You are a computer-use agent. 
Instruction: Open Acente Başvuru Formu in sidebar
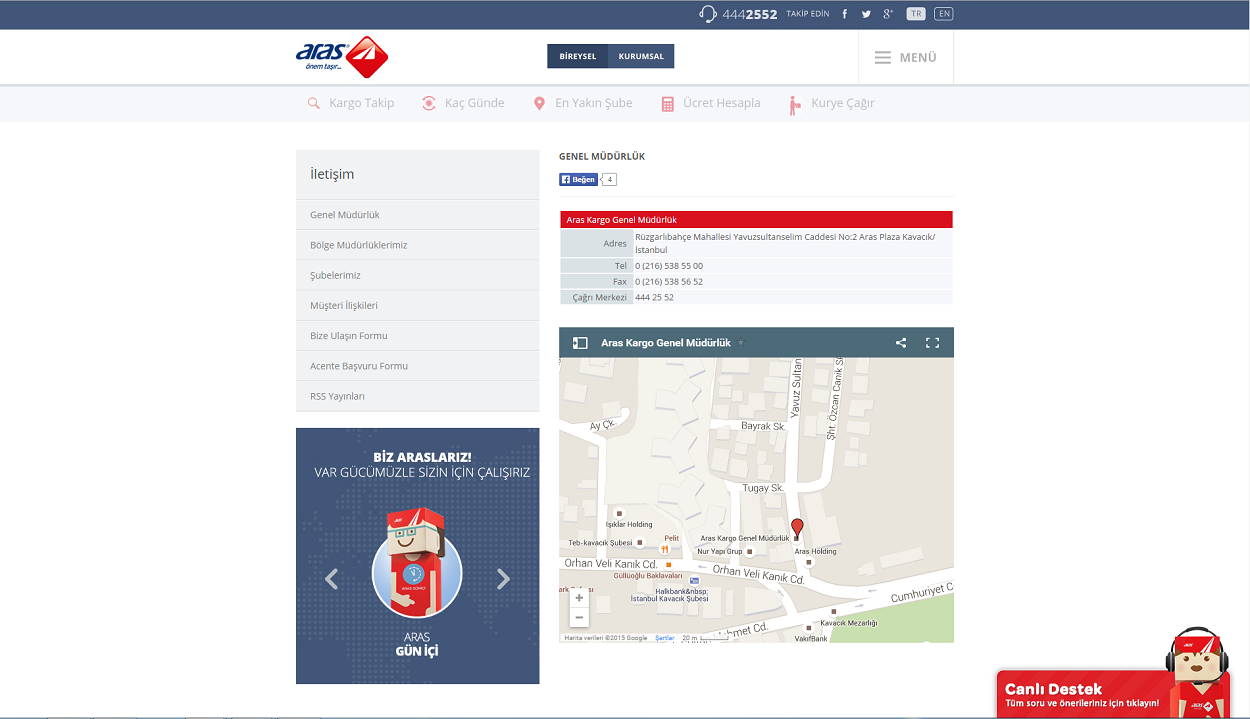click(417, 366)
